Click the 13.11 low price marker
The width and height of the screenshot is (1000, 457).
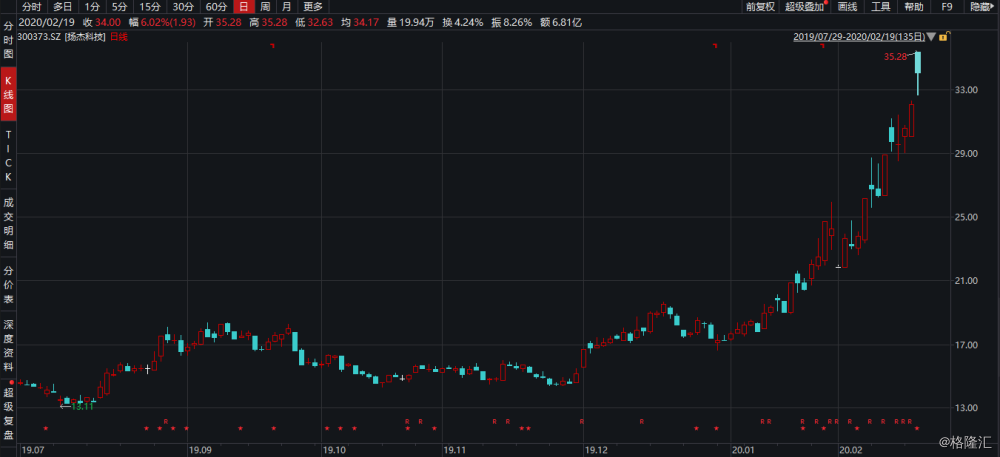(x=82, y=405)
